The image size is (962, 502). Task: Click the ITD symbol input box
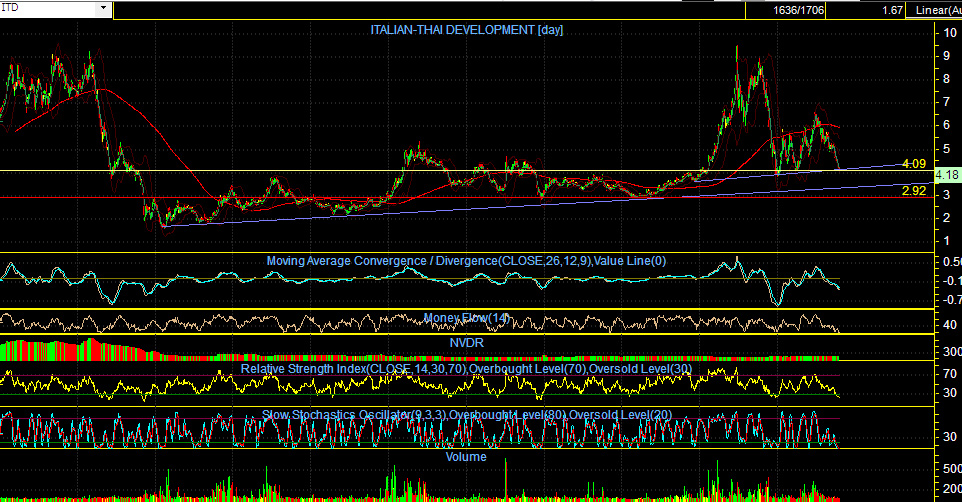click(48, 9)
